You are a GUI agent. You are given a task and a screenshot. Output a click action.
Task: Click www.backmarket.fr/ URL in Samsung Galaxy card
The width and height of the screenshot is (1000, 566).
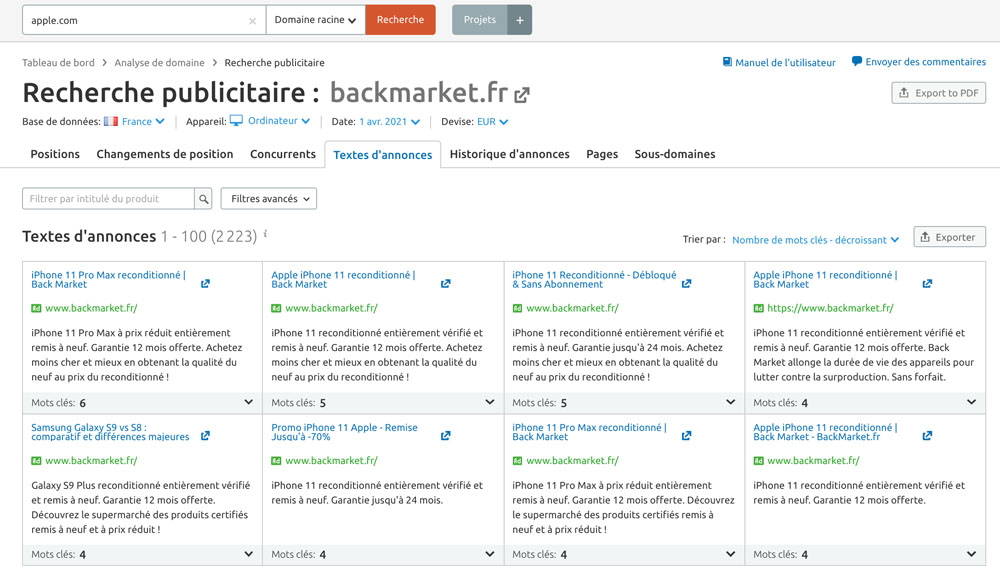tap(91, 460)
